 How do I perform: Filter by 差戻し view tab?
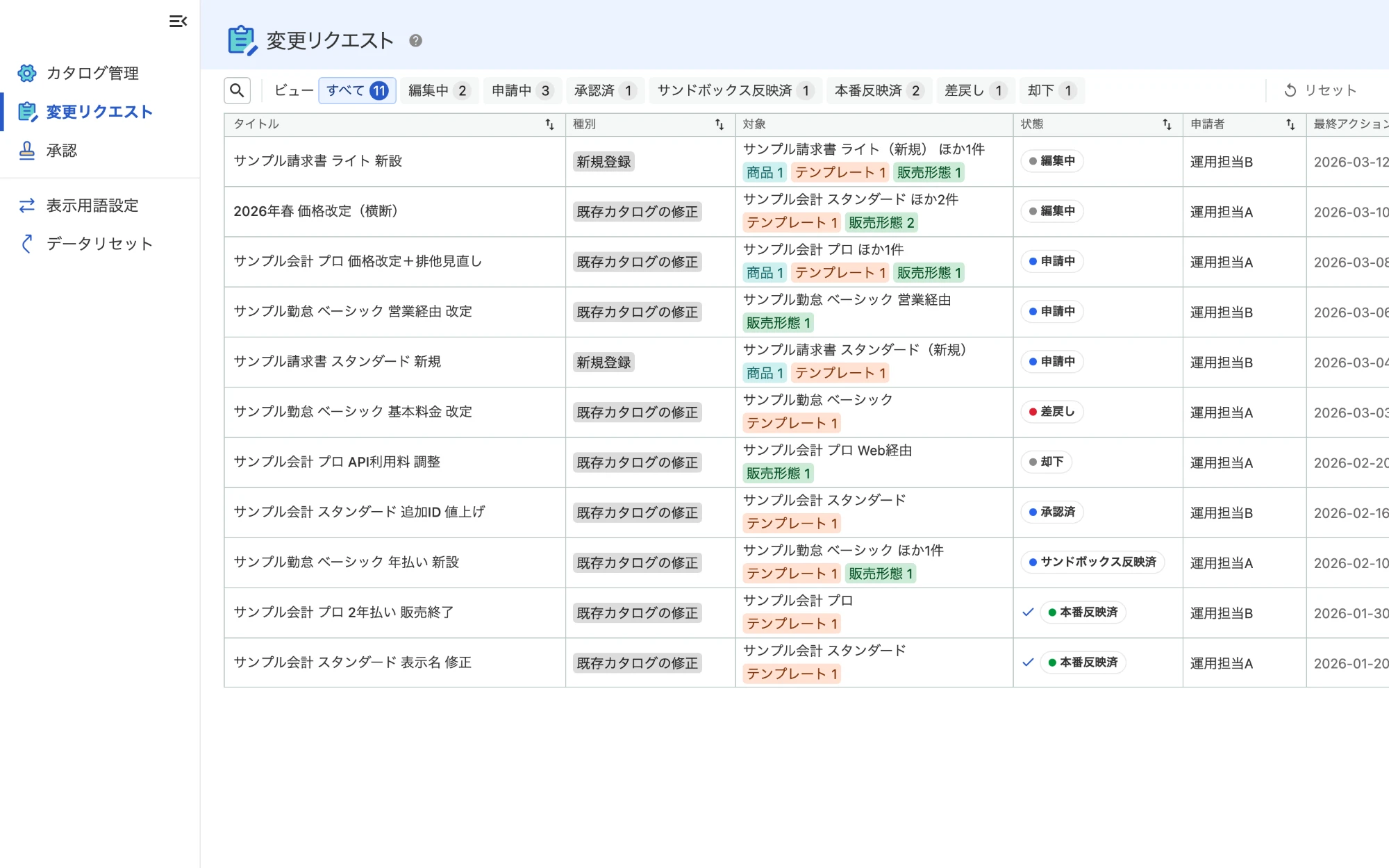click(x=975, y=90)
